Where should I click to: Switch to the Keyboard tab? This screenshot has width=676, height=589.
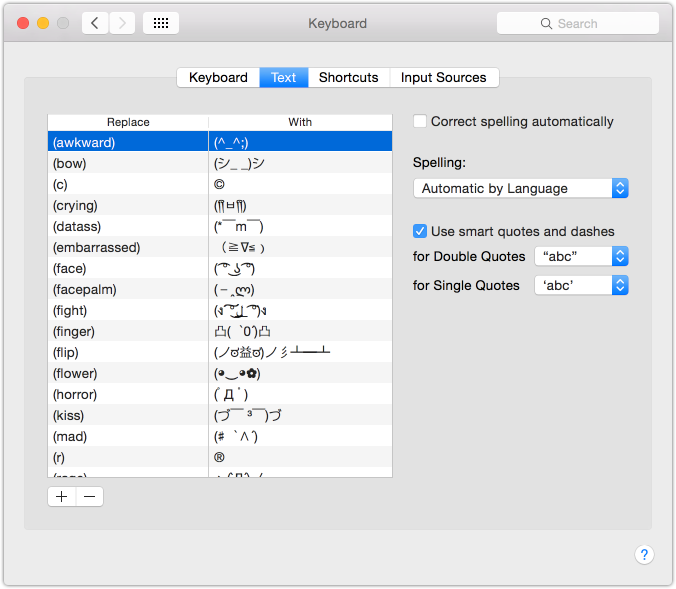218,77
